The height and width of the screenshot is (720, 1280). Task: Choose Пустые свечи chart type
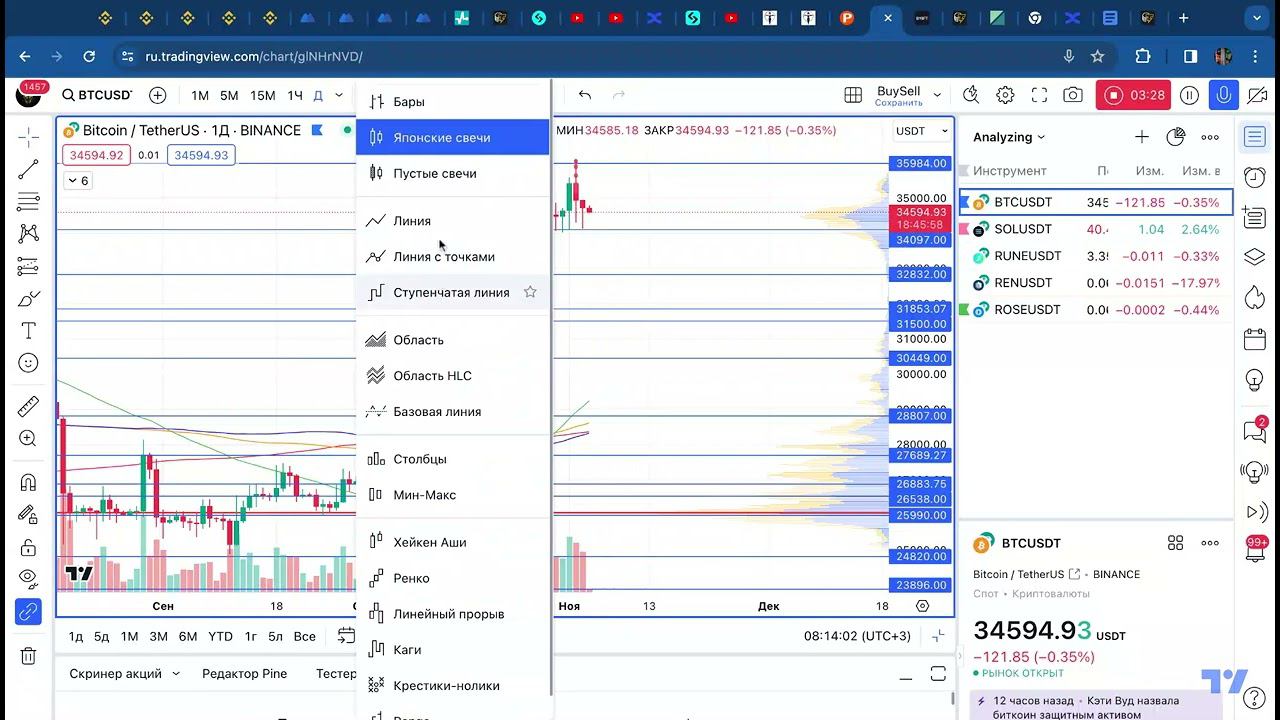coord(452,173)
